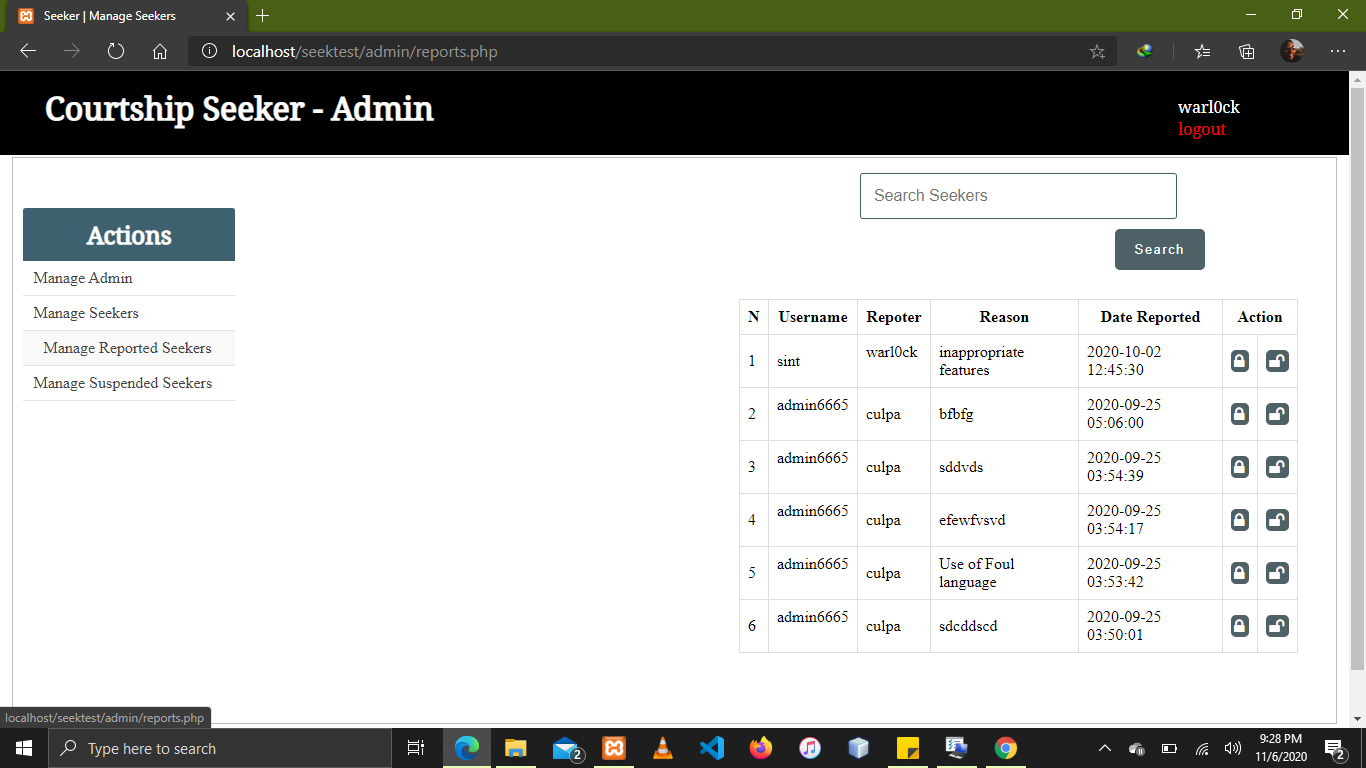The height and width of the screenshot is (768, 1366).
Task: Open XAMPP from the taskbar
Action: point(613,748)
